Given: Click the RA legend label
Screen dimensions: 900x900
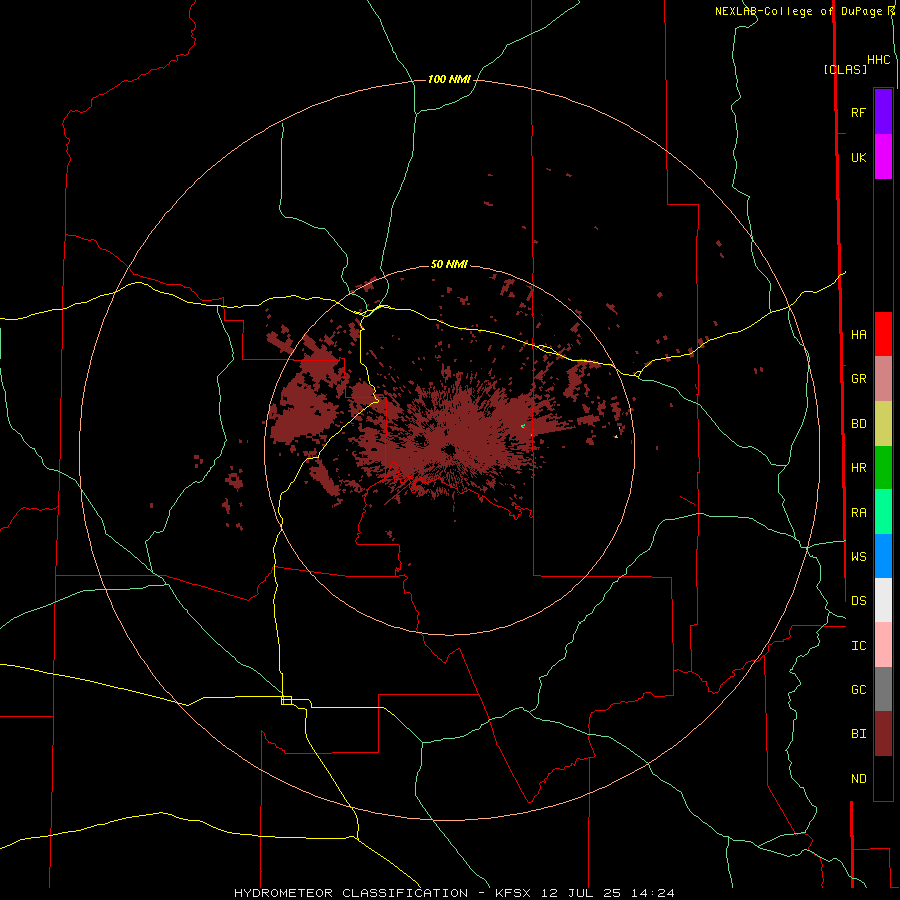Looking at the screenshot, I should click(858, 512).
